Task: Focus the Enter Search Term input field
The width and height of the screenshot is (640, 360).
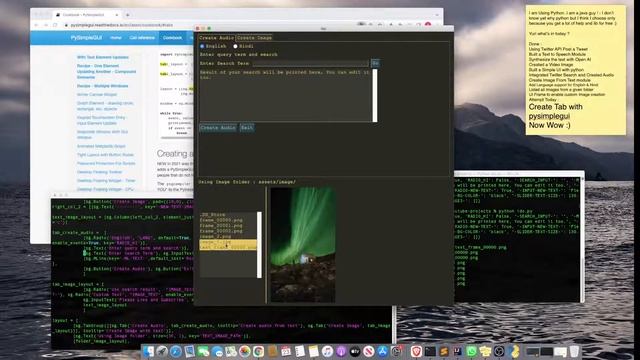Action: coord(311,63)
